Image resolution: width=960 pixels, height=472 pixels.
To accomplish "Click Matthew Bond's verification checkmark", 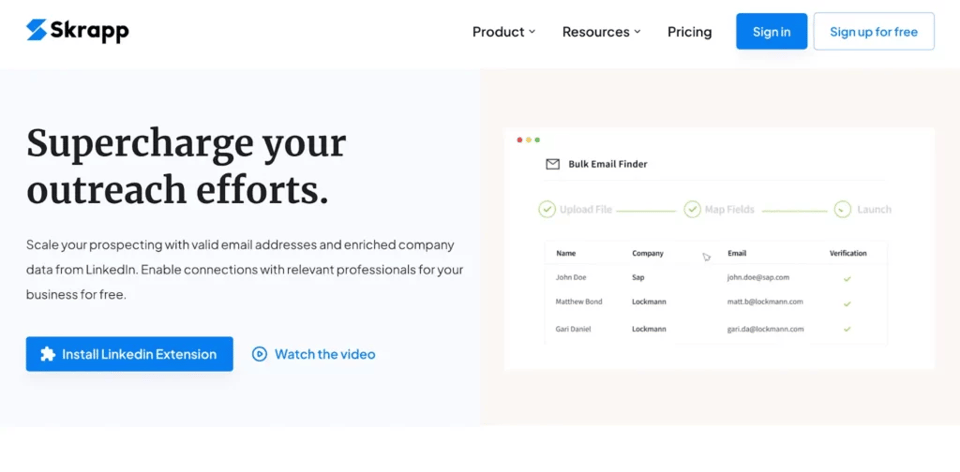I will [847, 304].
